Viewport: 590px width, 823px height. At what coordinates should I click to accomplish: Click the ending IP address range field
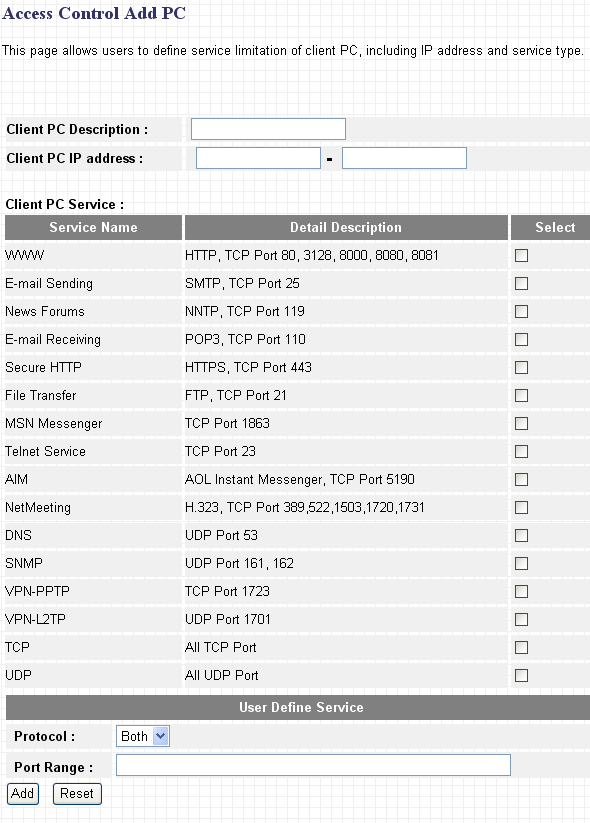(404, 158)
